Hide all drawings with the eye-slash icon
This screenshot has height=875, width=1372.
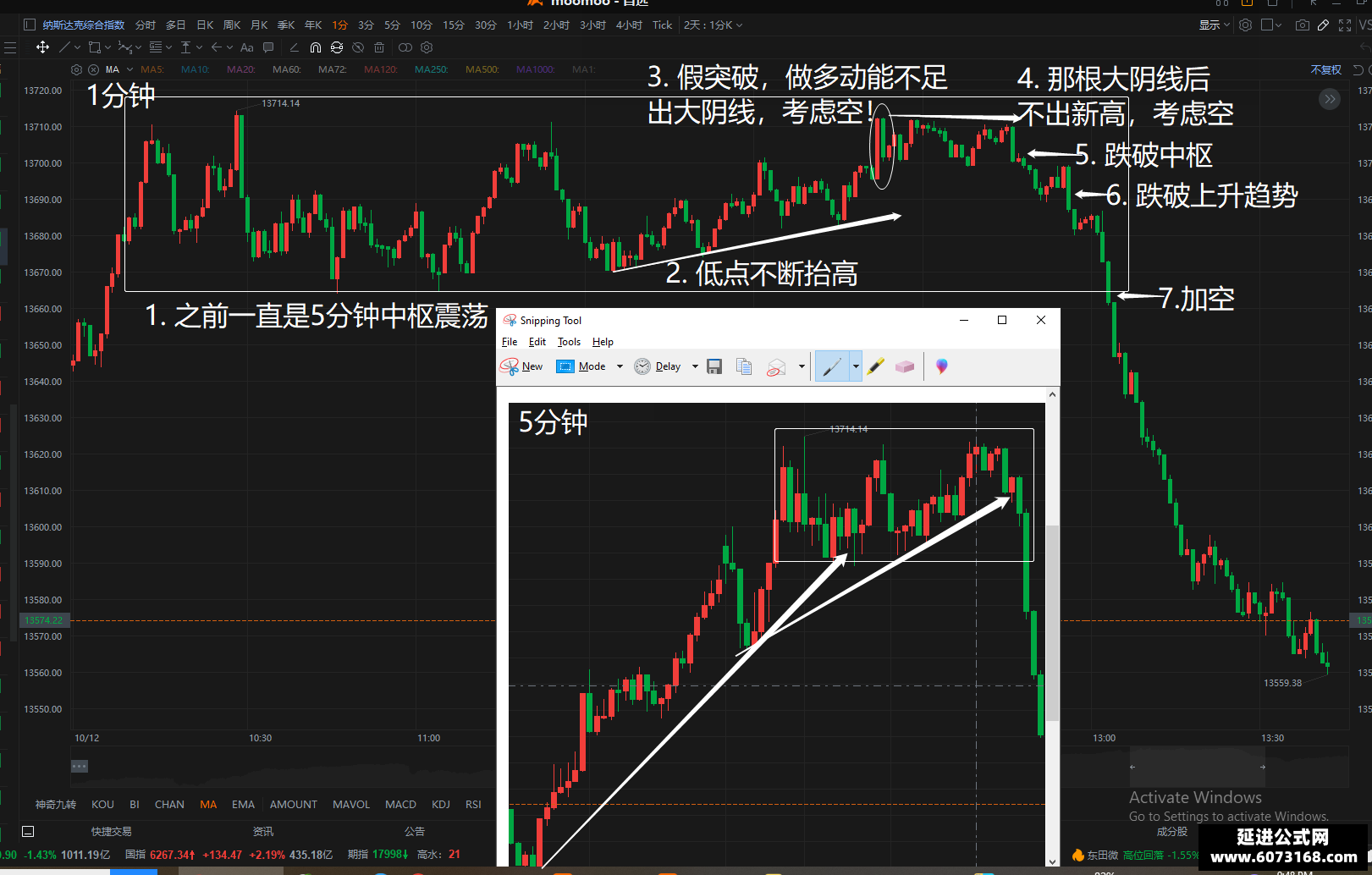click(x=358, y=47)
